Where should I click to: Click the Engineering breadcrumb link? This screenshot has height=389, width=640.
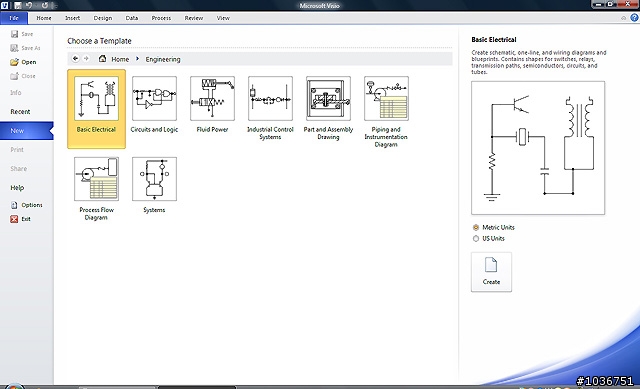point(163,59)
